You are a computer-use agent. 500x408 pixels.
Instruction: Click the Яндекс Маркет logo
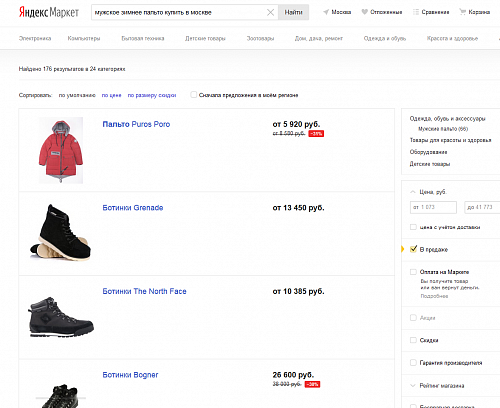tap(49, 12)
